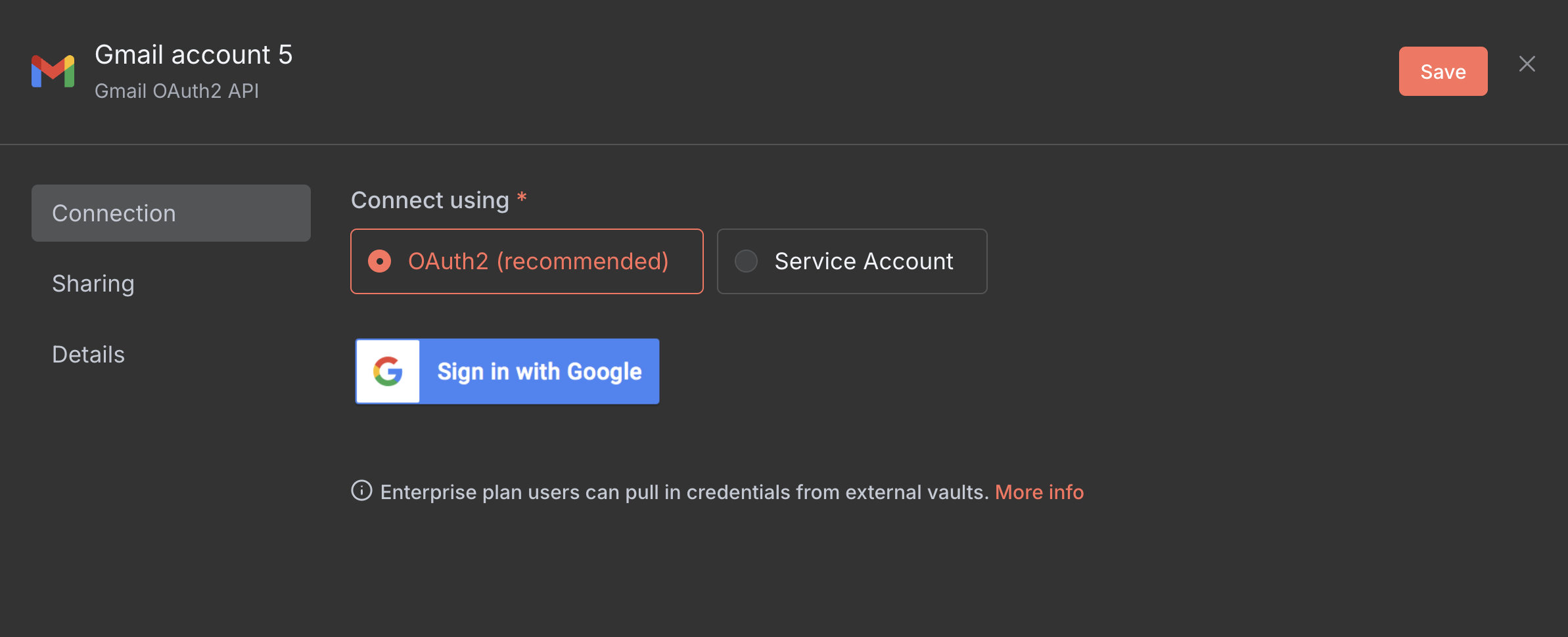
Task: Click the Enterprise plan notice text
Action: pyautogui.click(x=684, y=492)
